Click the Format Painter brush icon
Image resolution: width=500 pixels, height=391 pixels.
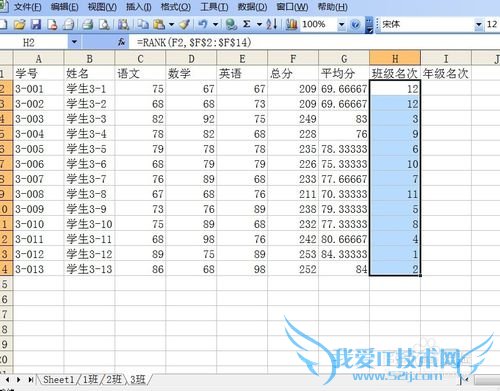pos(184,24)
